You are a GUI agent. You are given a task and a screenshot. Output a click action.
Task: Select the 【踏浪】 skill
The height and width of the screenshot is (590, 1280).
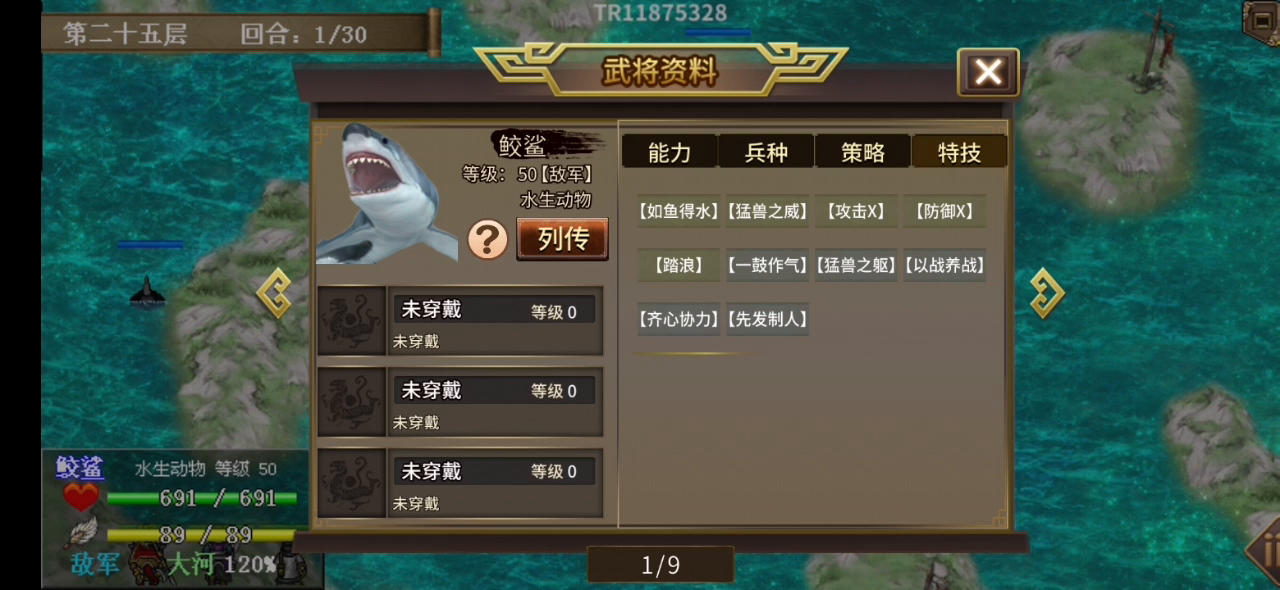point(678,265)
